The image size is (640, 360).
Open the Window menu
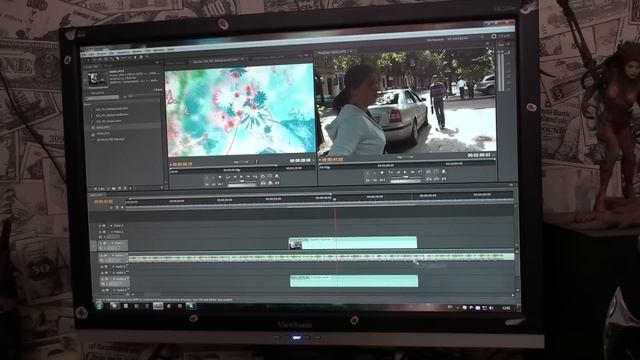click(x=158, y=50)
